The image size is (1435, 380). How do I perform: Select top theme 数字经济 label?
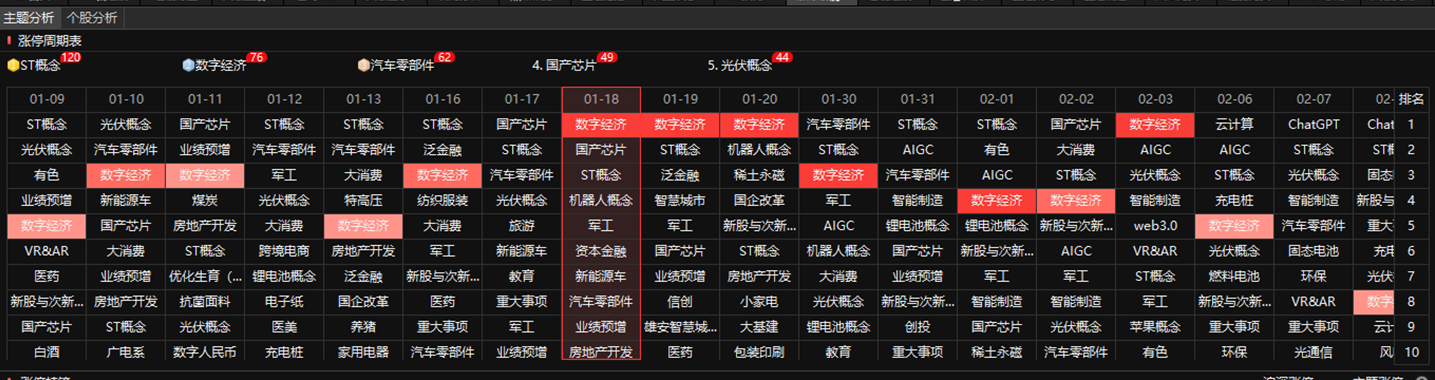point(221,65)
